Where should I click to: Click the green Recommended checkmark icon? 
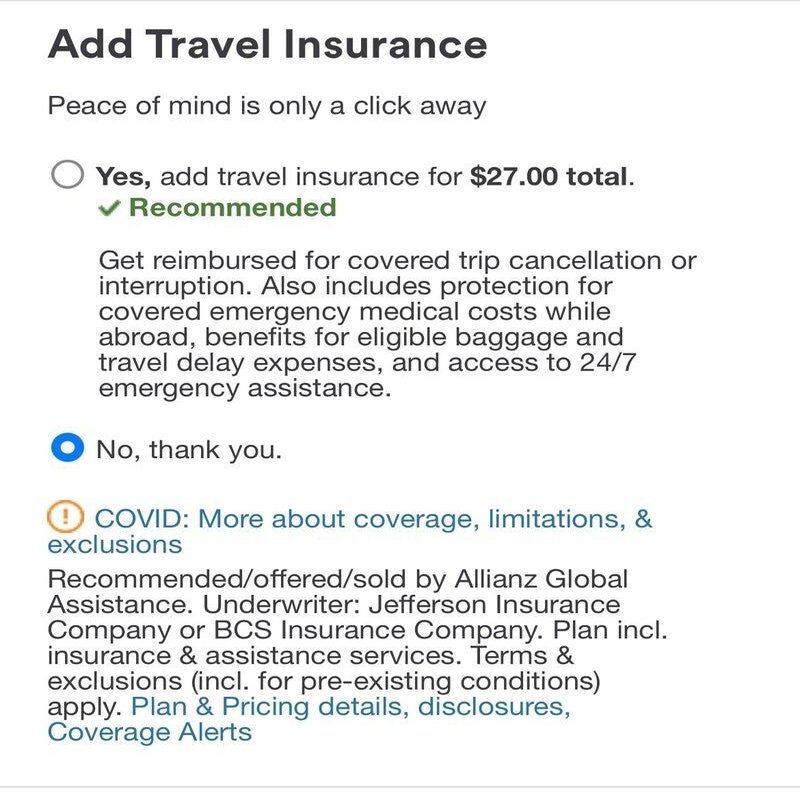pos(110,208)
